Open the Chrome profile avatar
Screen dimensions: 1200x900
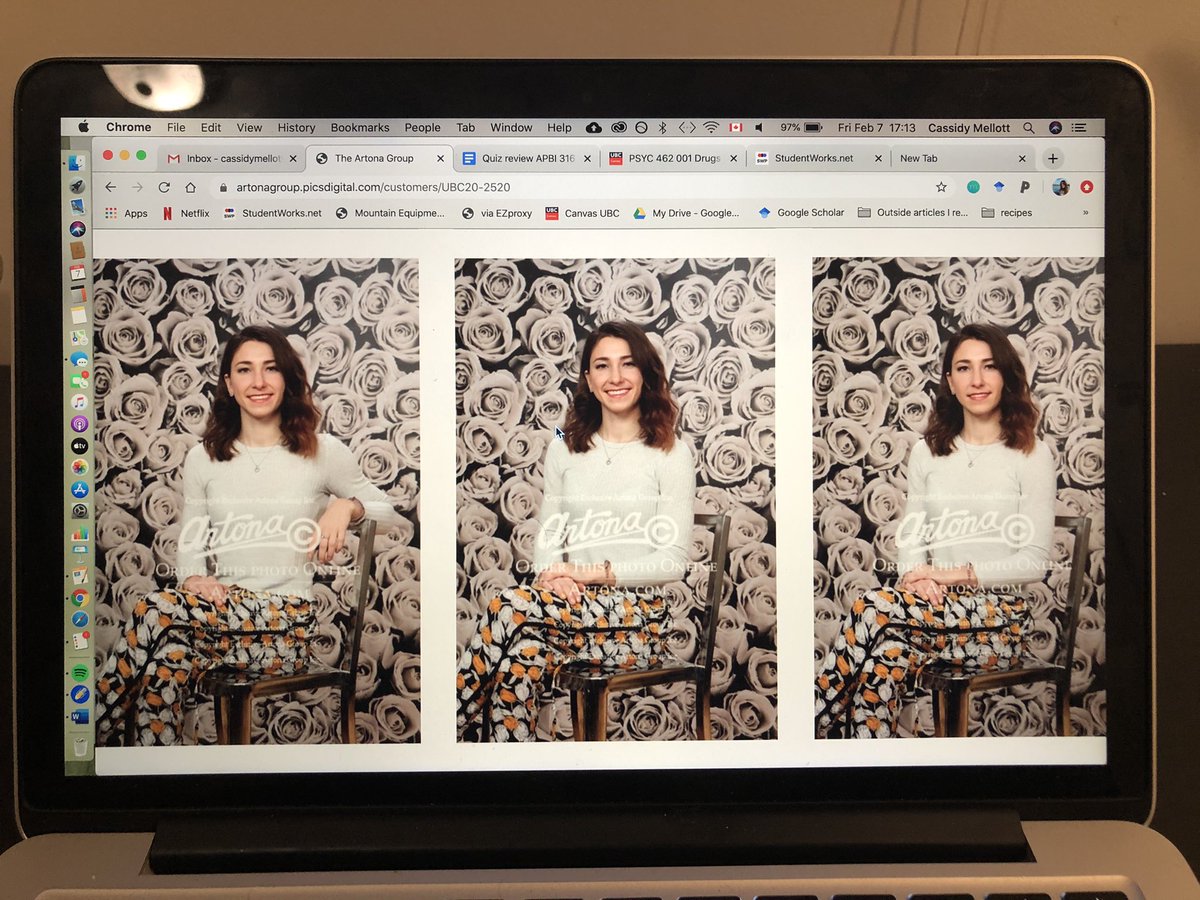point(1060,187)
